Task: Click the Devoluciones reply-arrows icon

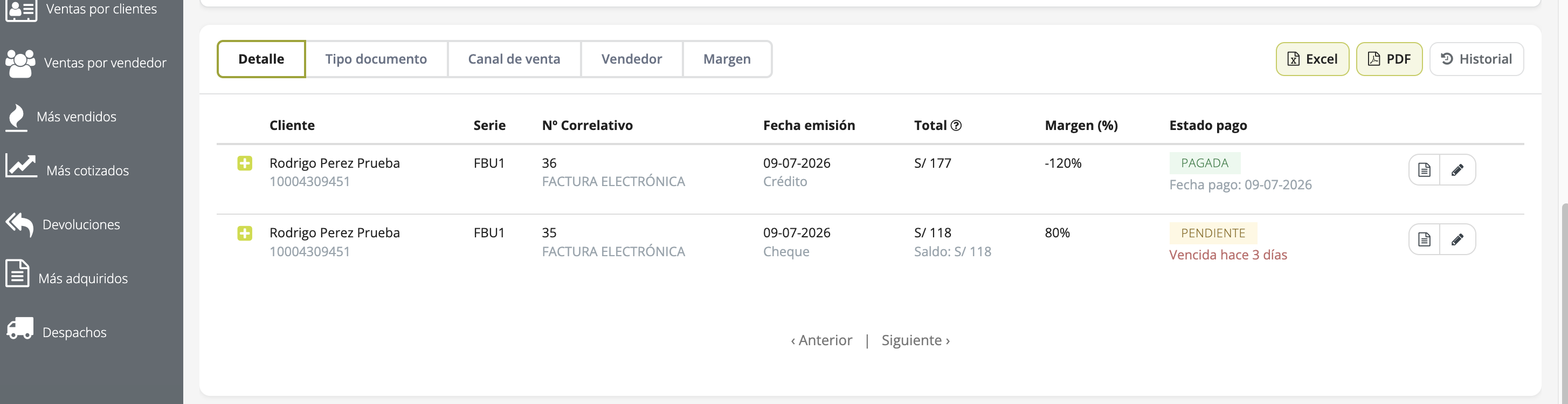Action: [19, 224]
